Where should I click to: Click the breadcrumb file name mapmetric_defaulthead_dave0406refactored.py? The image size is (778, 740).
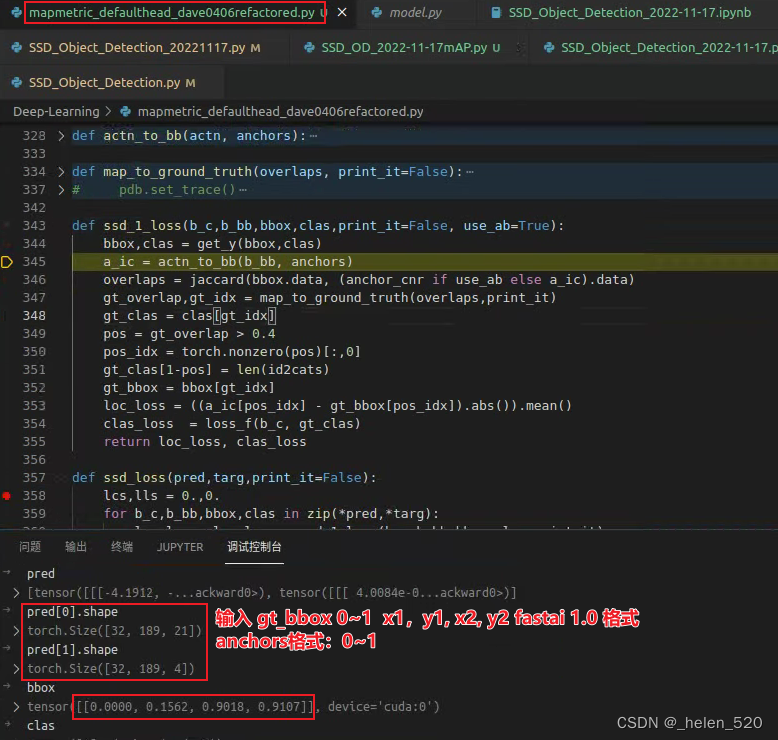coord(280,112)
